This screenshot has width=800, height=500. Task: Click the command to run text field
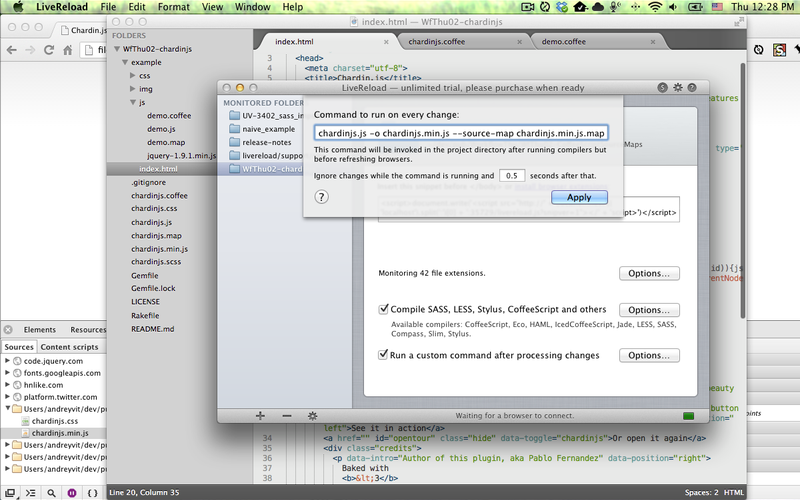click(x=461, y=133)
